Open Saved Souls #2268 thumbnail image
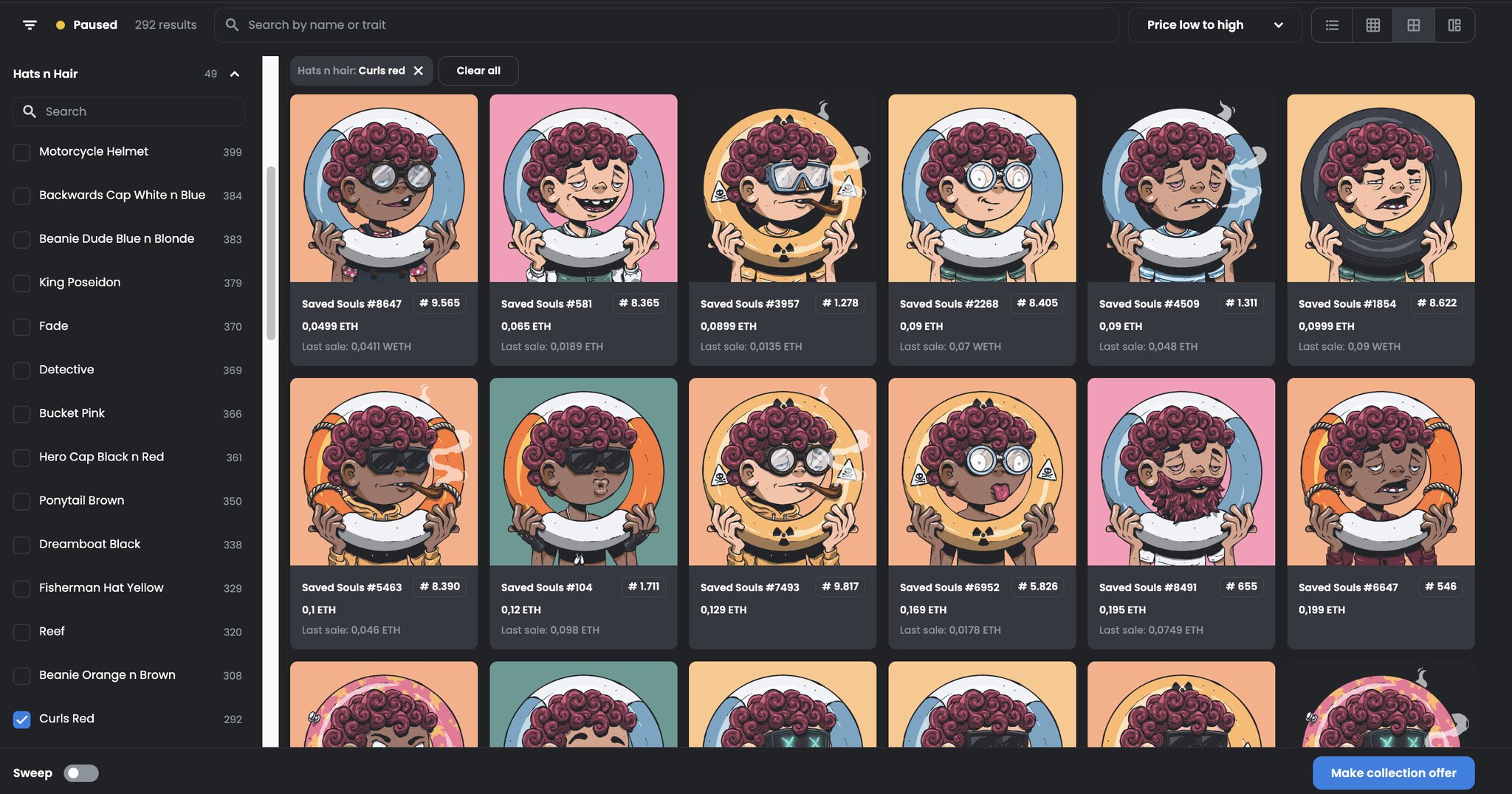The width and height of the screenshot is (1512, 794). [x=982, y=188]
